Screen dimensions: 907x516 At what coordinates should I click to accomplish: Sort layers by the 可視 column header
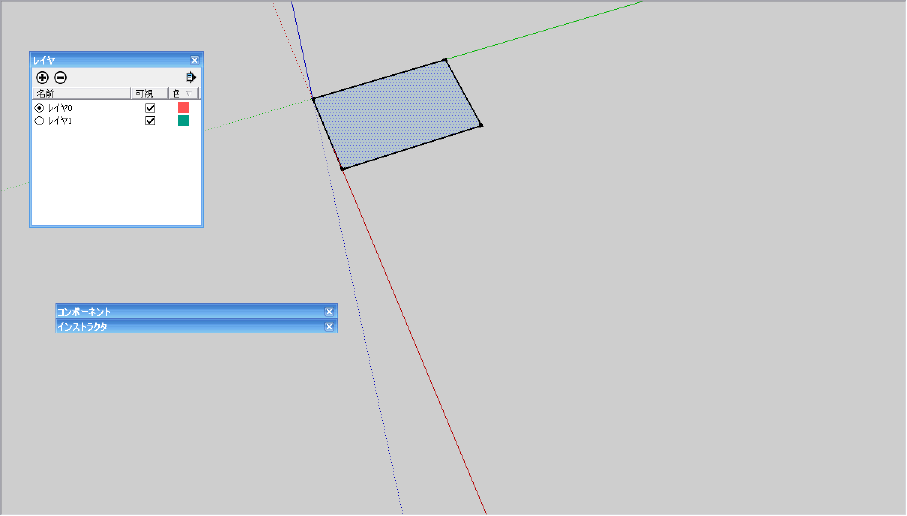tap(149, 93)
